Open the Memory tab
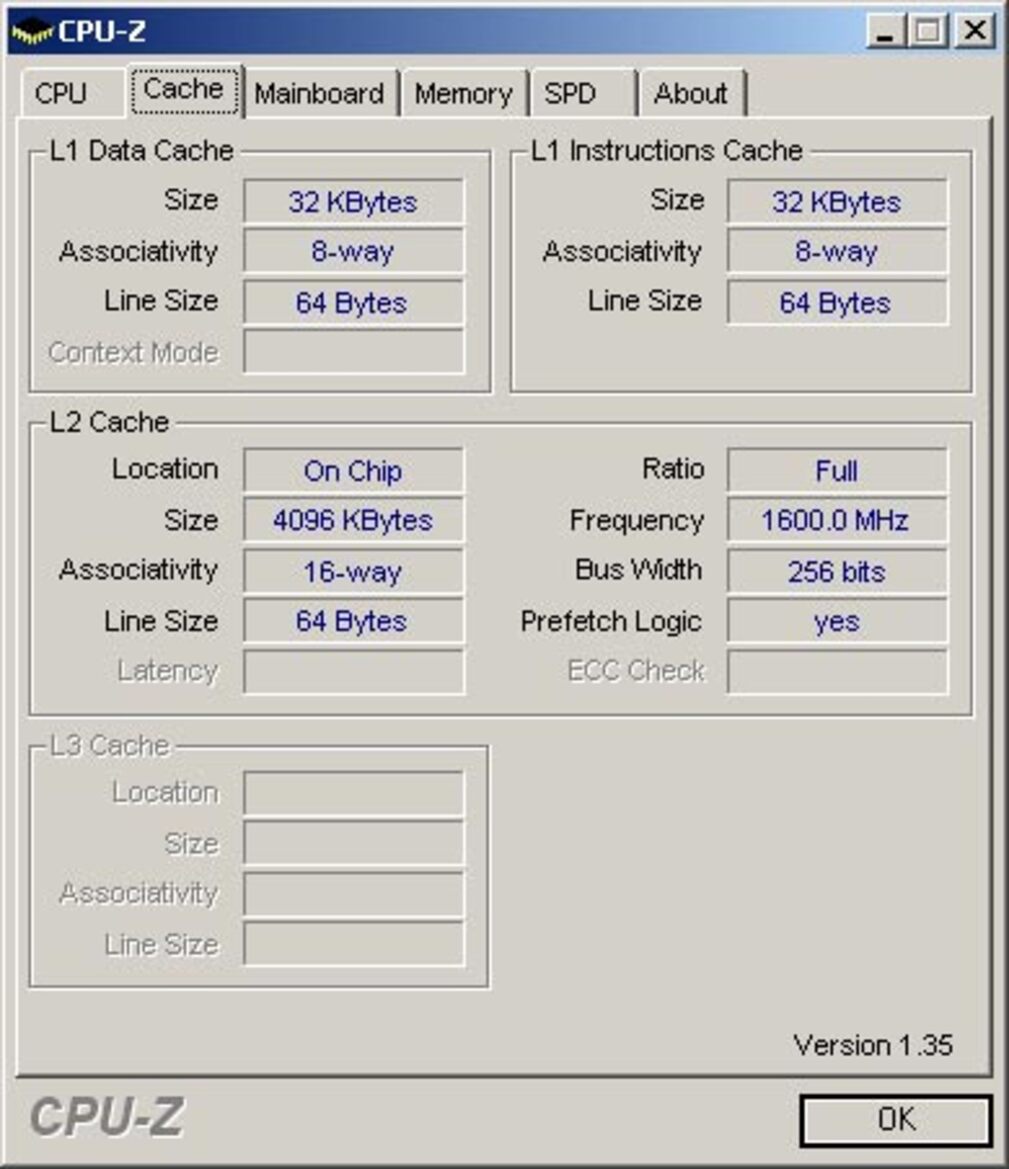1009x1169 pixels. pos(464,94)
